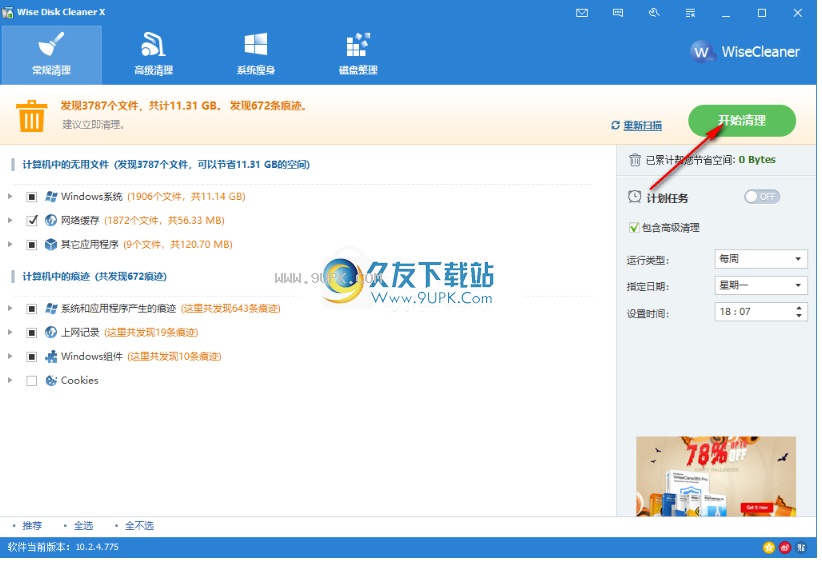
Task: Toggle the 系统和应用程序产生的痕迹 checkbox
Action: coord(31,308)
